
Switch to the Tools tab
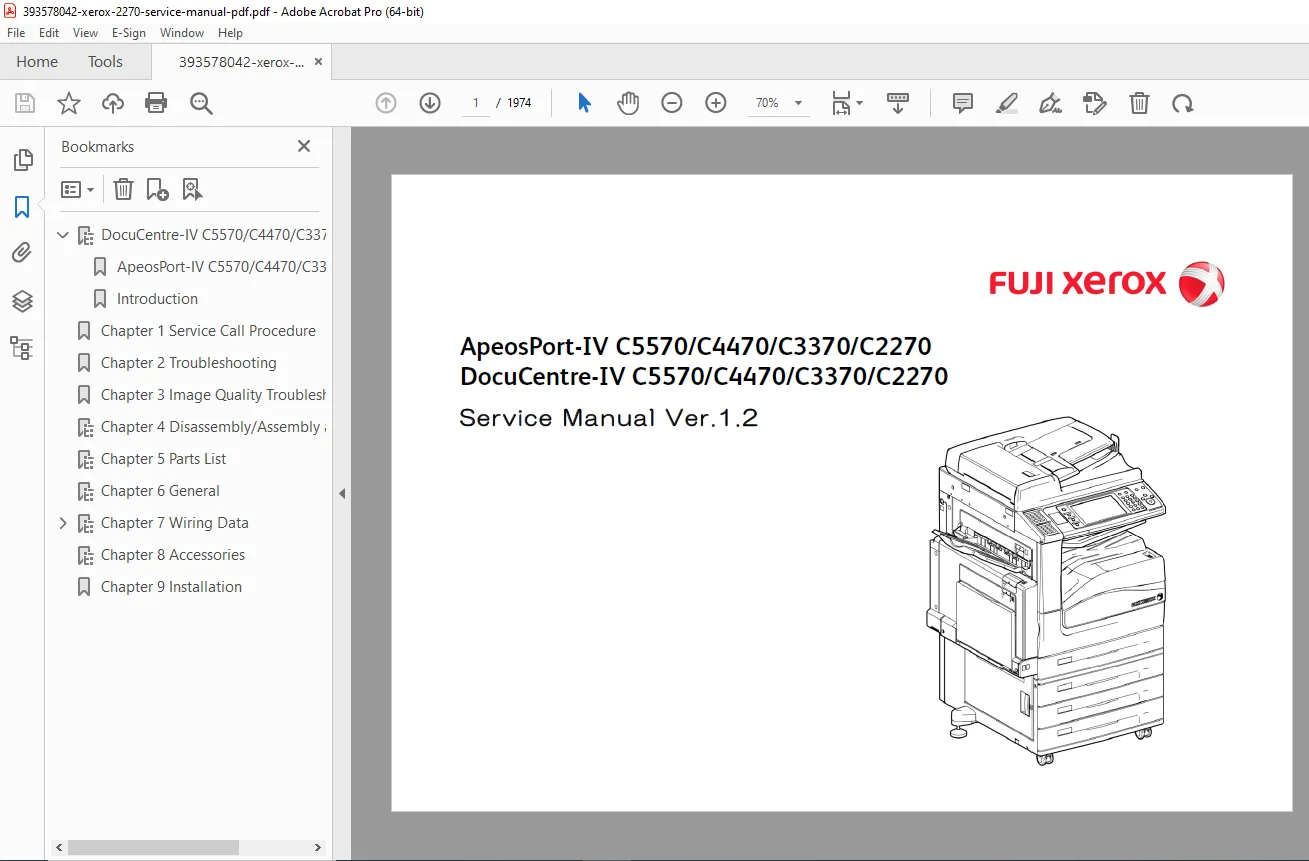(x=105, y=62)
